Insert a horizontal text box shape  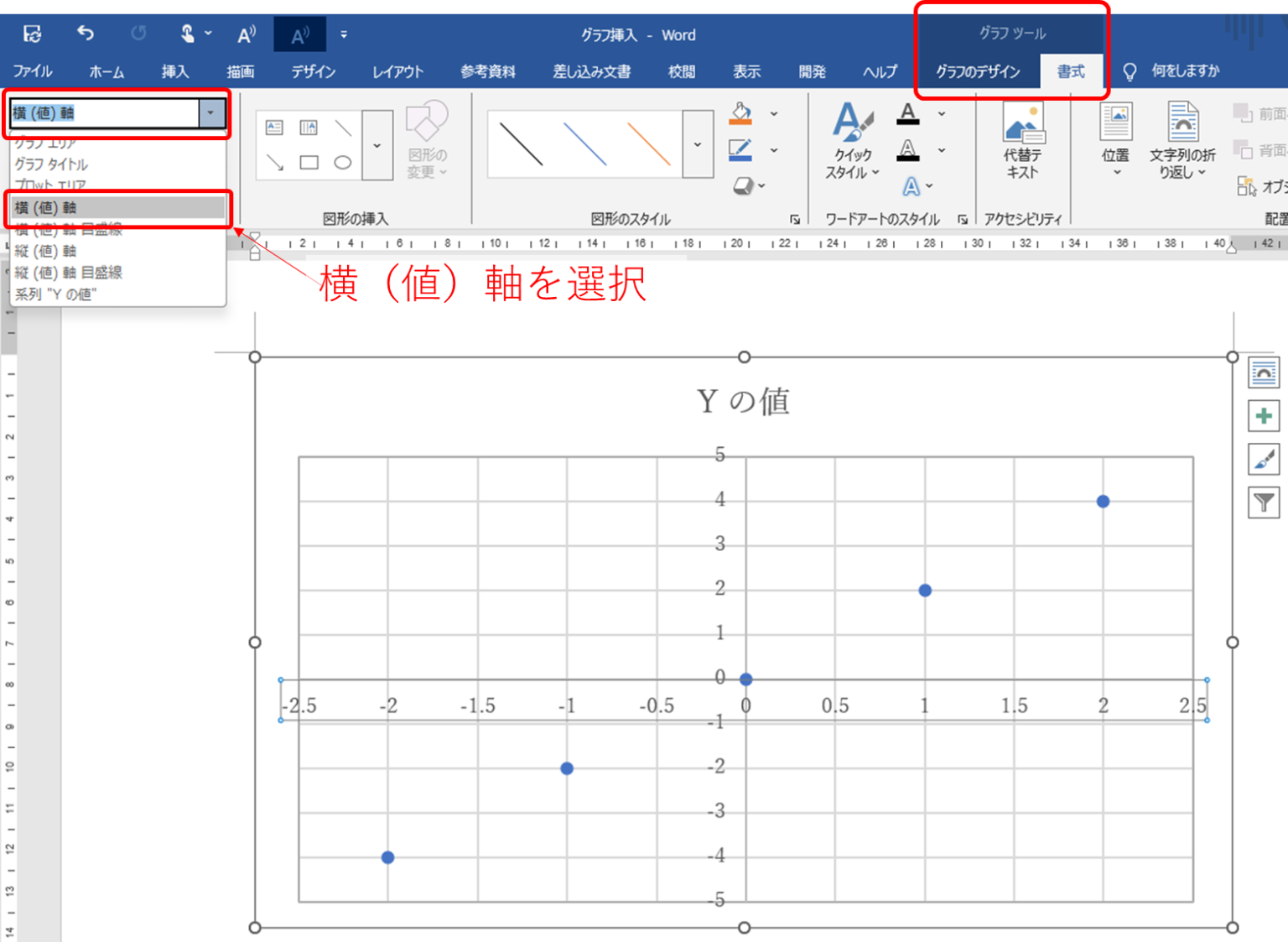pos(273,127)
